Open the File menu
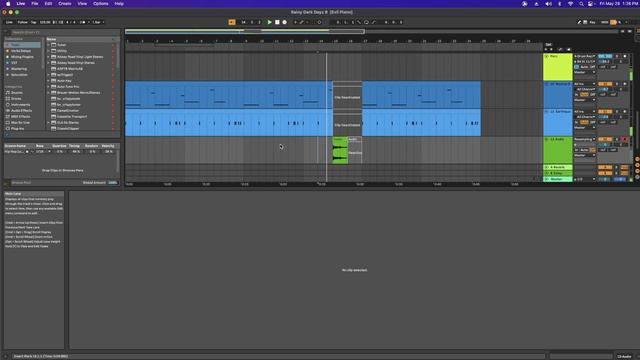This screenshot has height=360, width=640. 35,4
